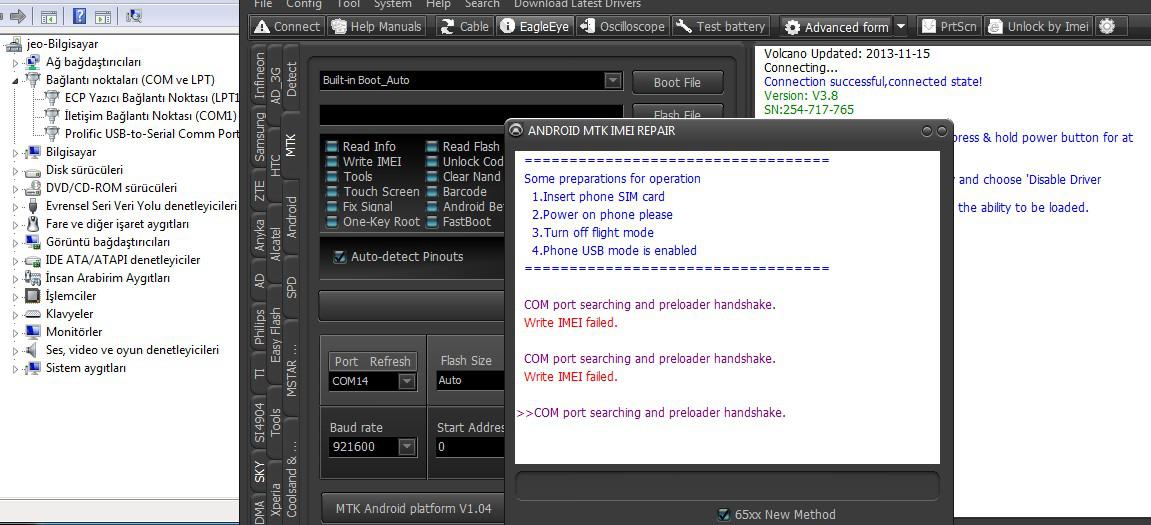This screenshot has width=1151, height=525.
Task: Expand the Disk sürücüleri tree node
Action: (16, 170)
